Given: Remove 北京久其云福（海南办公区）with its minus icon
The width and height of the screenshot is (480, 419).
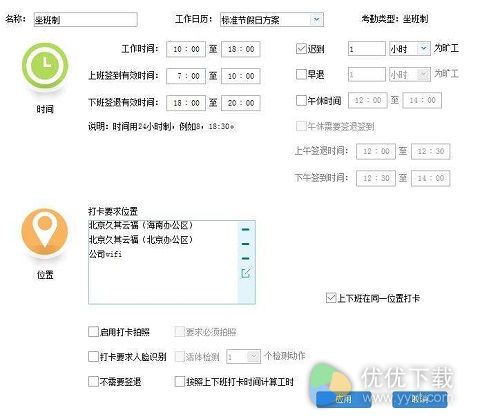Looking at the screenshot, I should pos(245,229).
